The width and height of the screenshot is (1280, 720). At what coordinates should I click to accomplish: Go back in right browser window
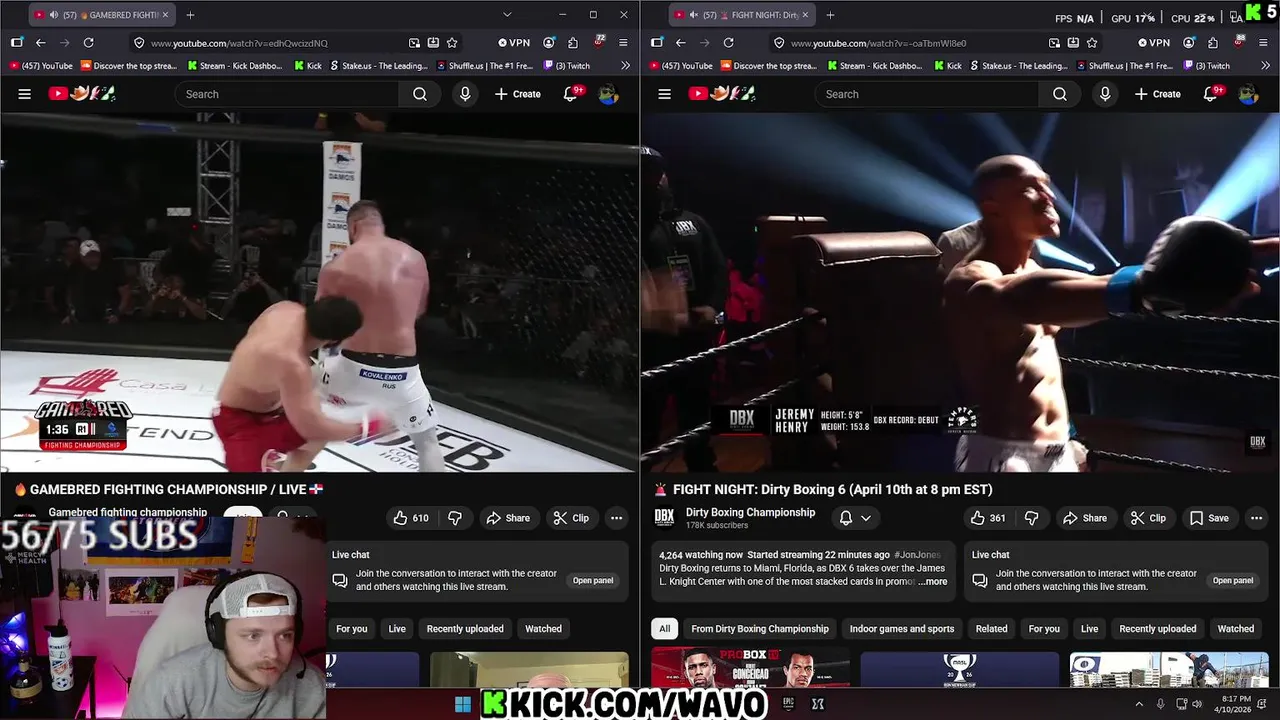pos(681,43)
